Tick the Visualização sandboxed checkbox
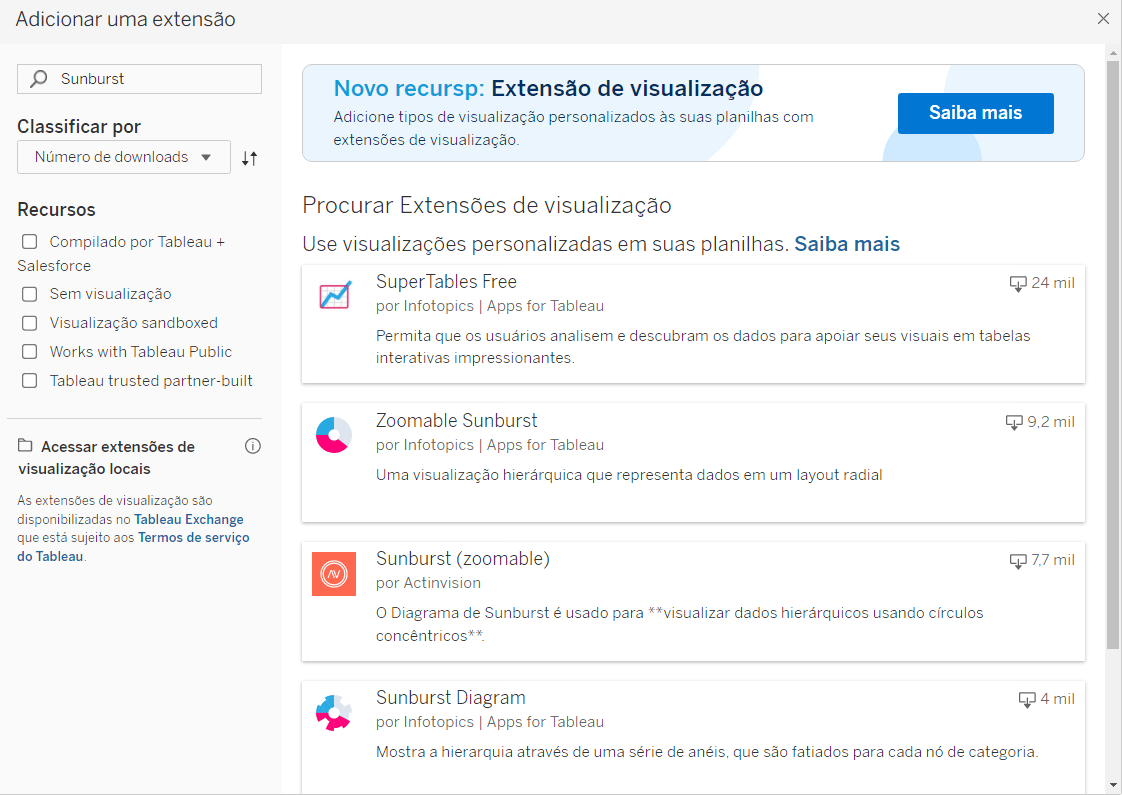This screenshot has height=795, width=1122. (30, 323)
